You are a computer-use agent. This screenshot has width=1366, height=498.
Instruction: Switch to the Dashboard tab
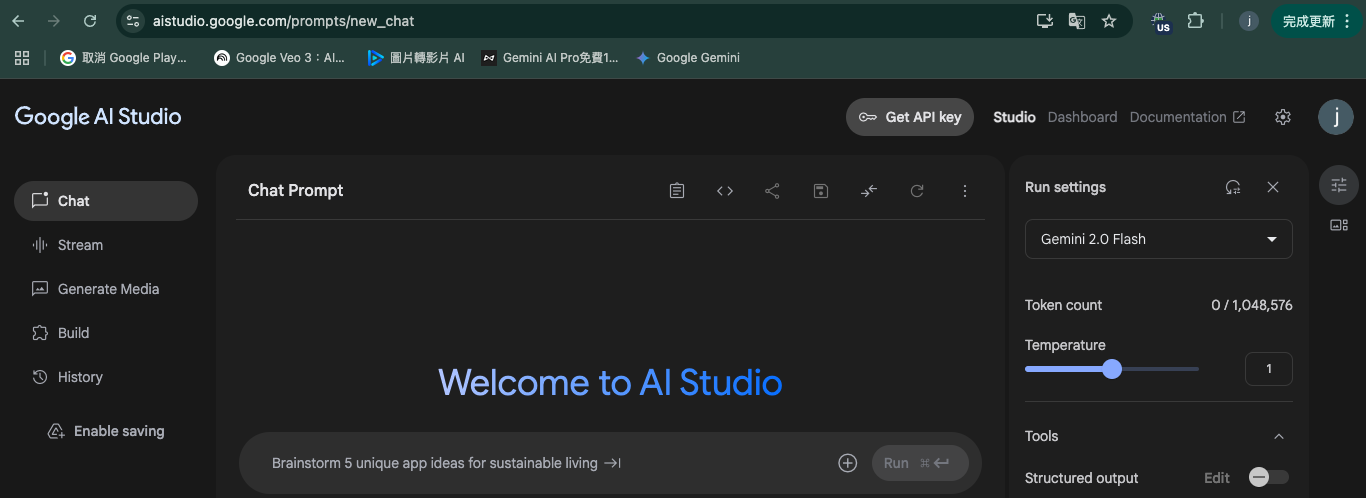coord(1082,117)
